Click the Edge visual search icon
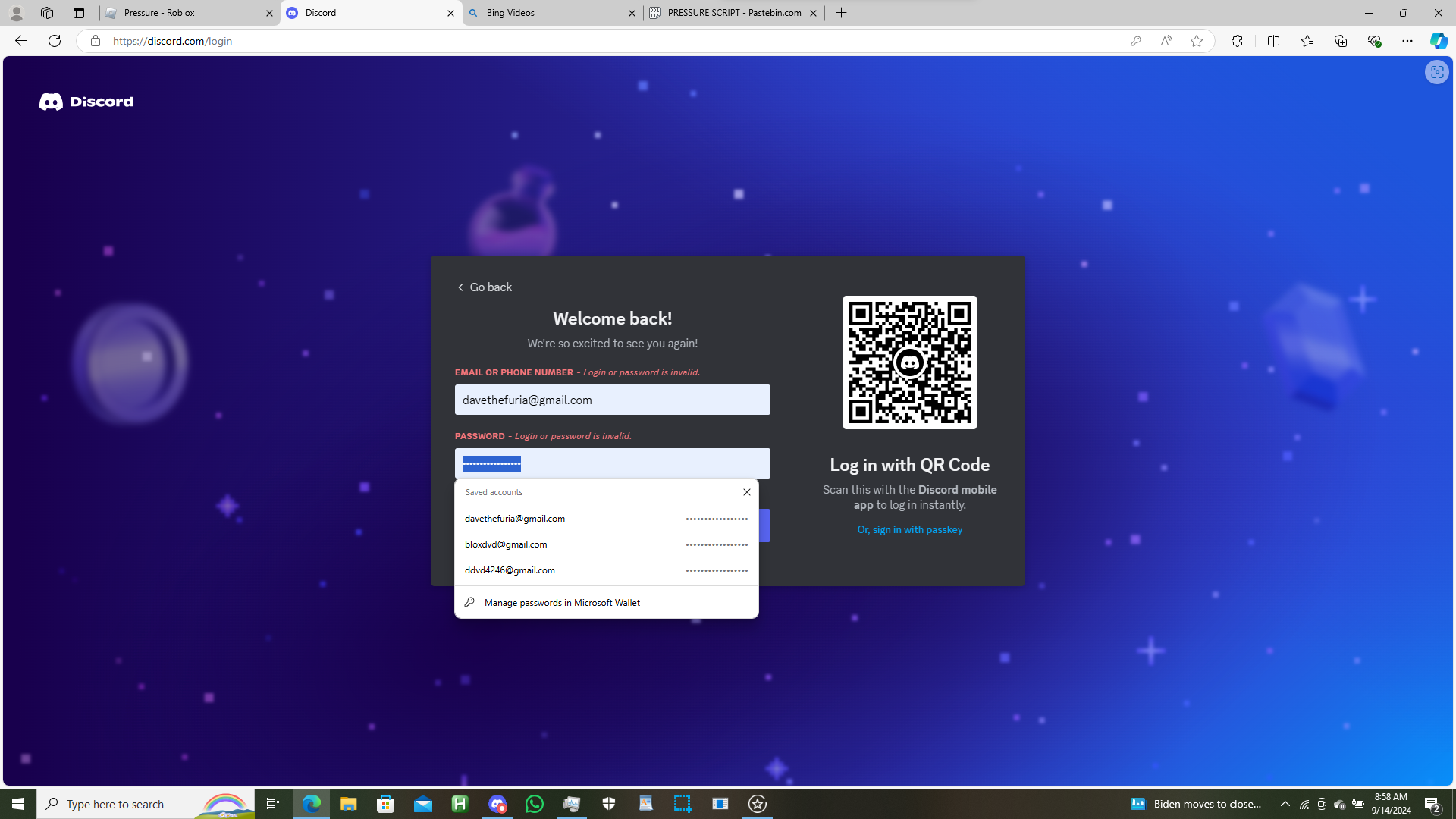This screenshot has width=1456, height=819. coord(1436,72)
